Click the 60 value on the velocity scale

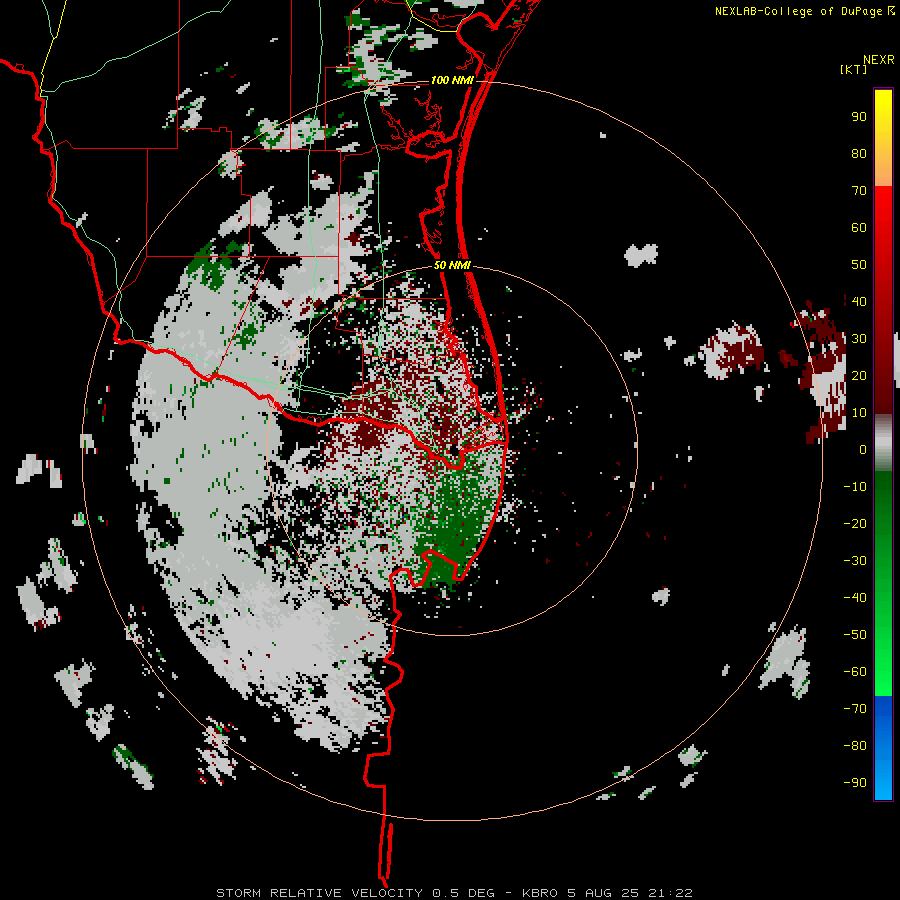coord(859,228)
